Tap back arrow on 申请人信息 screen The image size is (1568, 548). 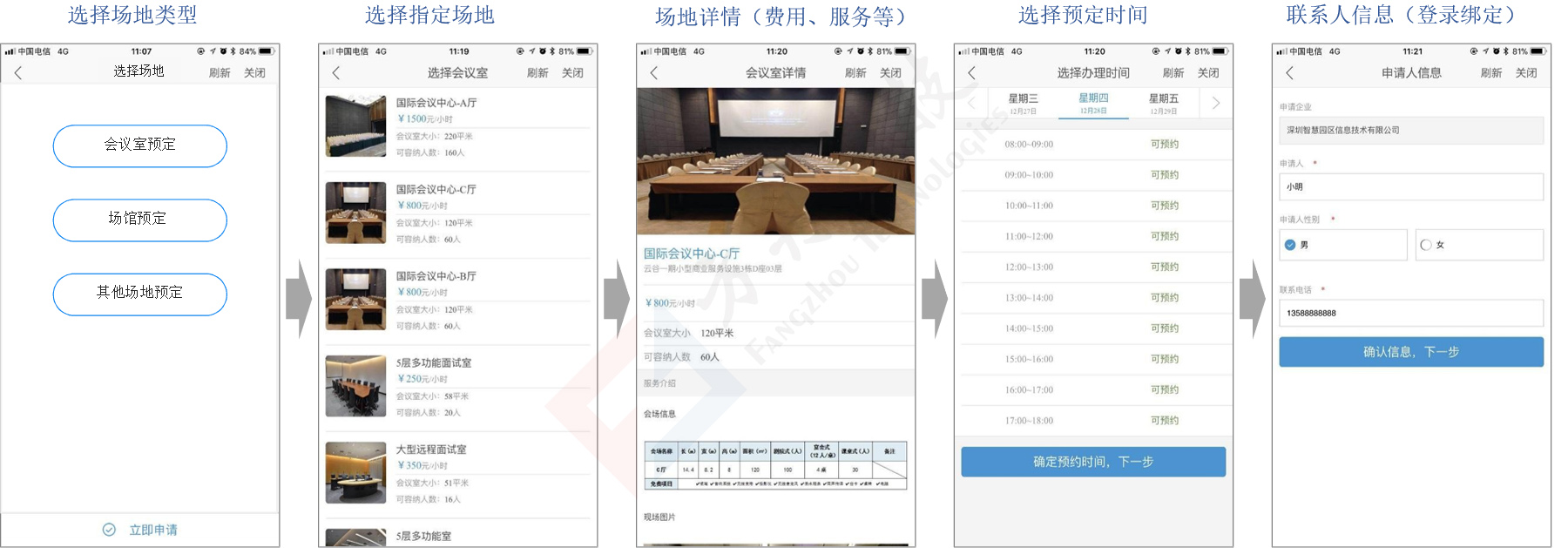1290,73
